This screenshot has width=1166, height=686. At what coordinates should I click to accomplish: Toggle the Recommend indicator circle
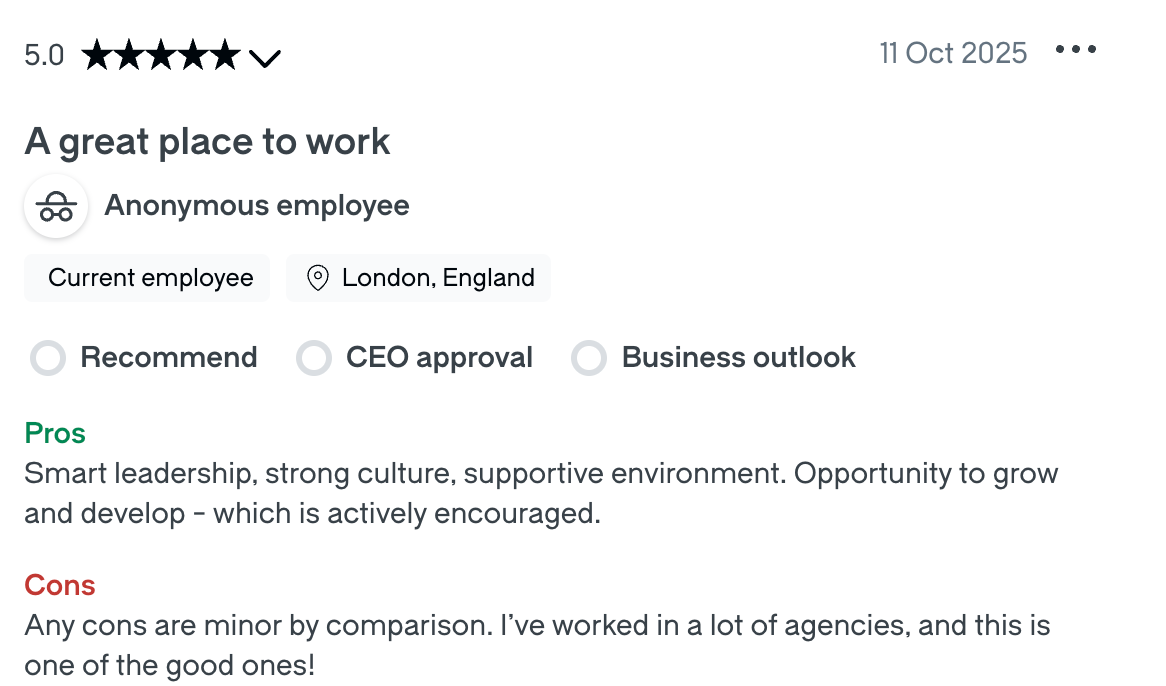coord(48,357)
